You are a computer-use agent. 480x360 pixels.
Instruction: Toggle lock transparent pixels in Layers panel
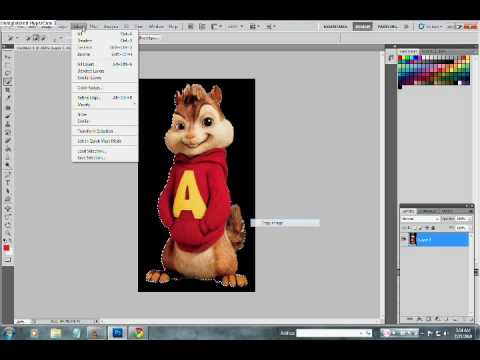(415, 228)
